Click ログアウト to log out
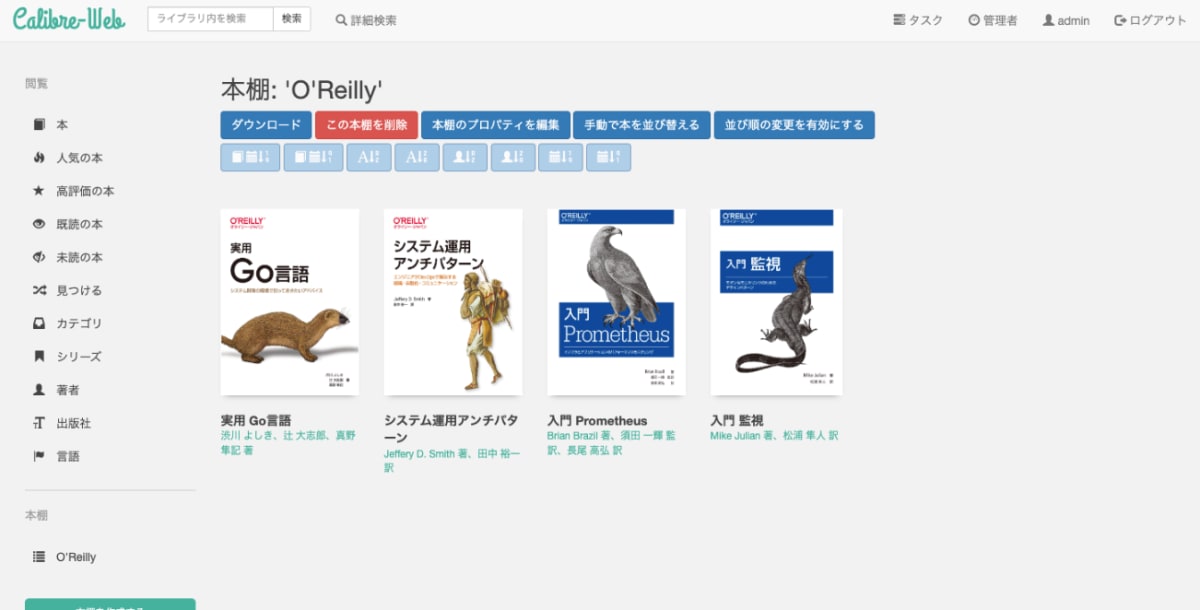The width and height of the screenshot is (1200, 610). (x=1150, y=20)
